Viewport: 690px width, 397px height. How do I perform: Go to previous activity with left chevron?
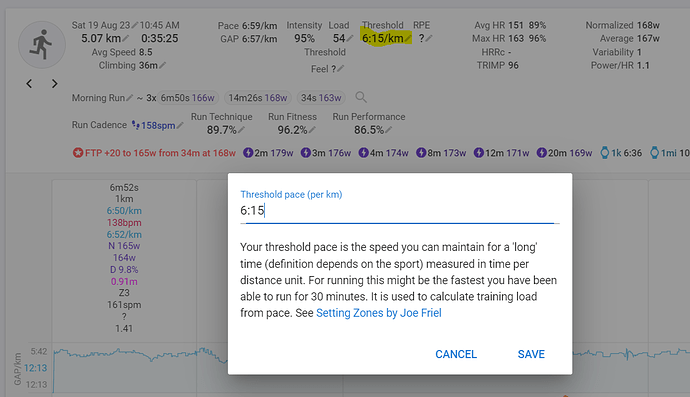tap(29, 84)
